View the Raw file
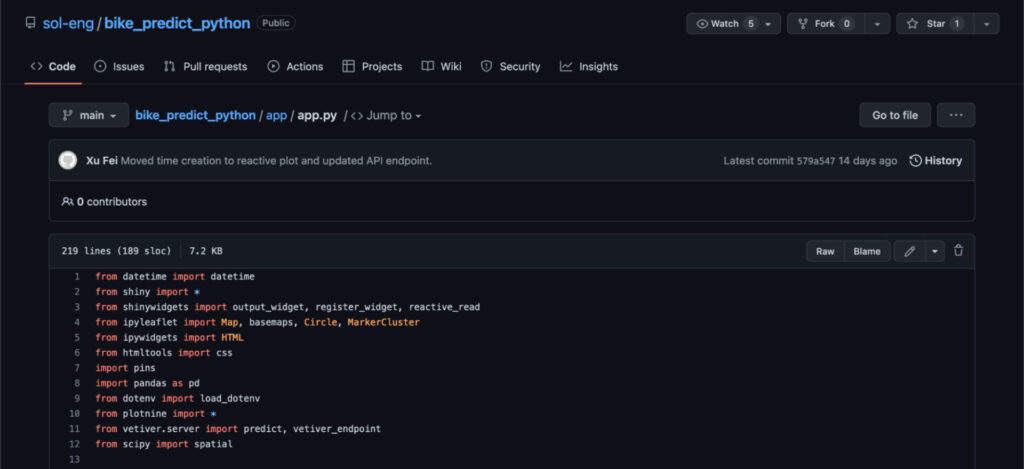1024x469 pixels. click(825, 251)
